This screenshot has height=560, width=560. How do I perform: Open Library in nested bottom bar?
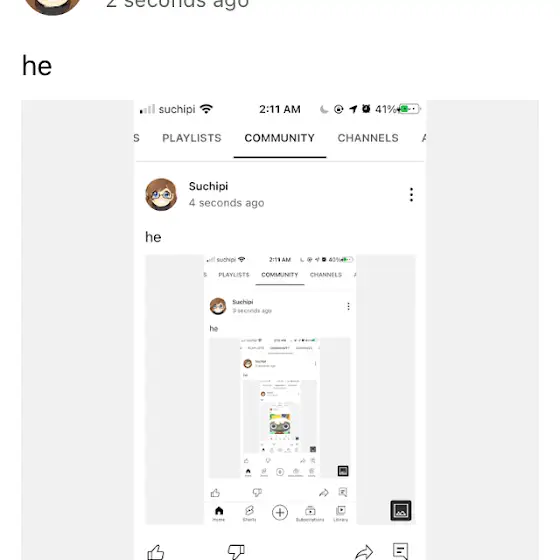(x=341, y=514)
